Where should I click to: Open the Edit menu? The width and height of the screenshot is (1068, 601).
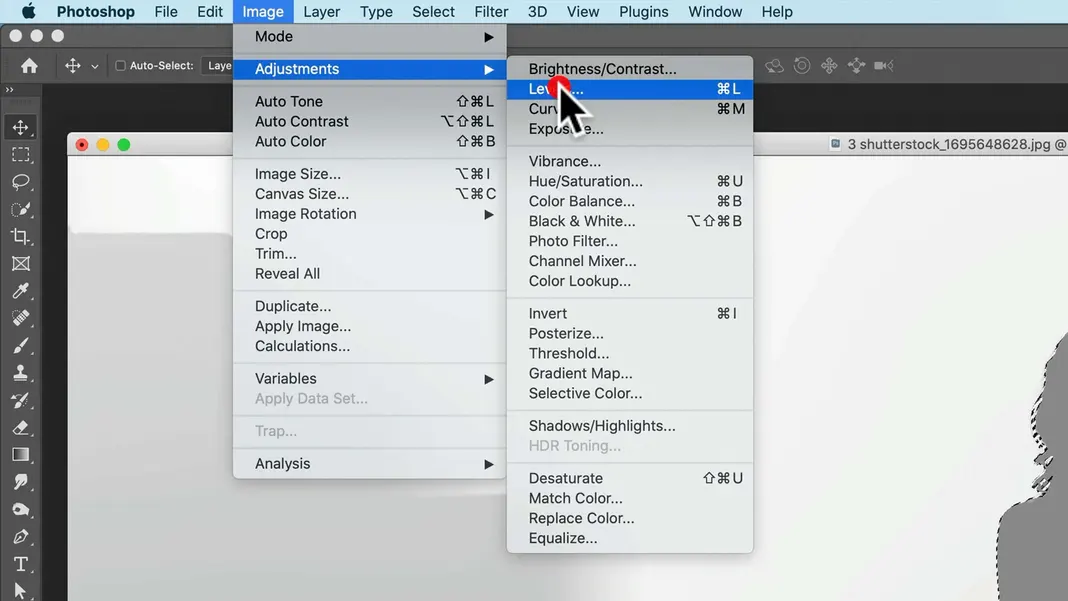click(210, 12)
